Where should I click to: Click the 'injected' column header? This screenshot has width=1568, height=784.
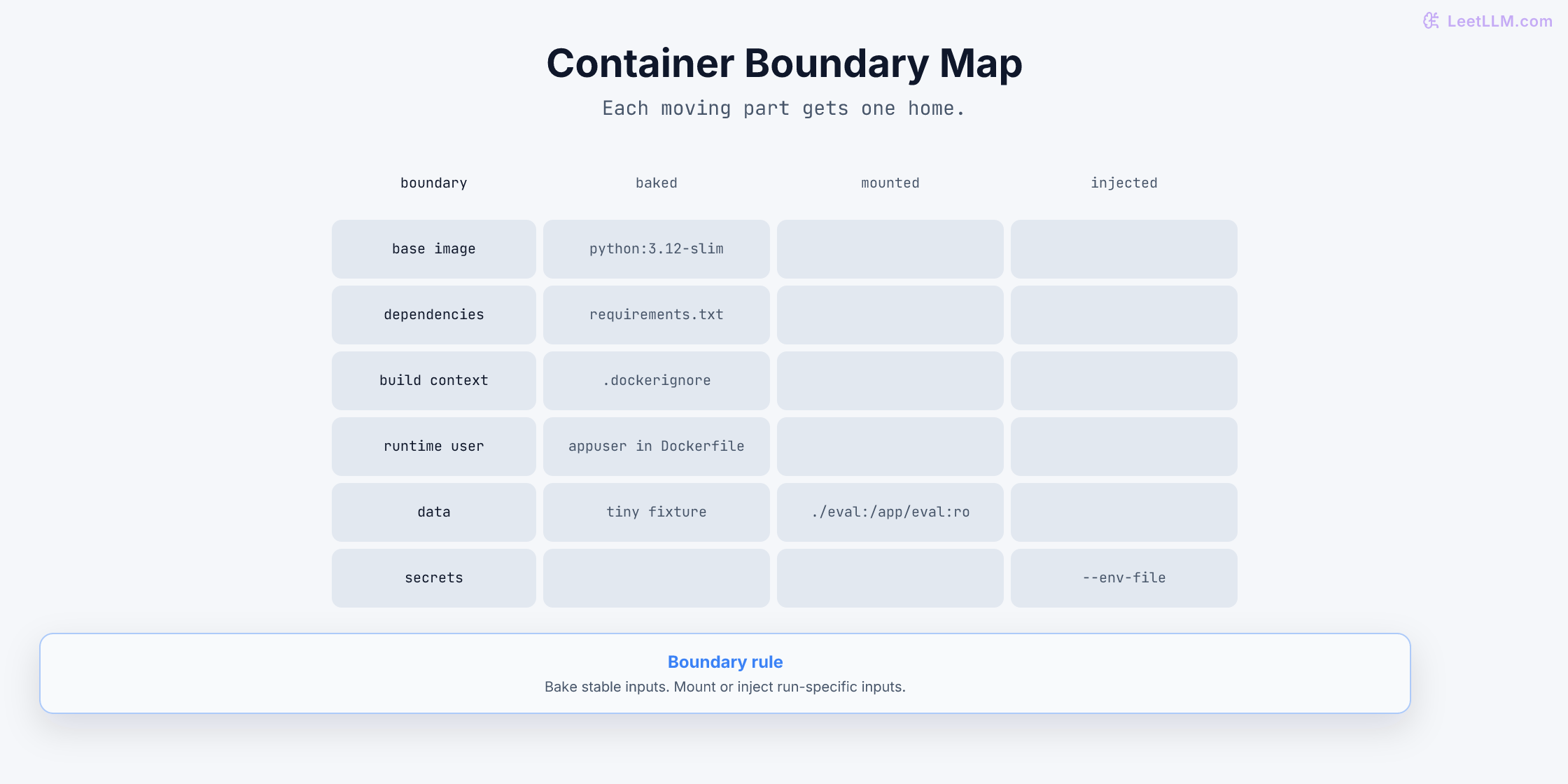coord(1124,183)
